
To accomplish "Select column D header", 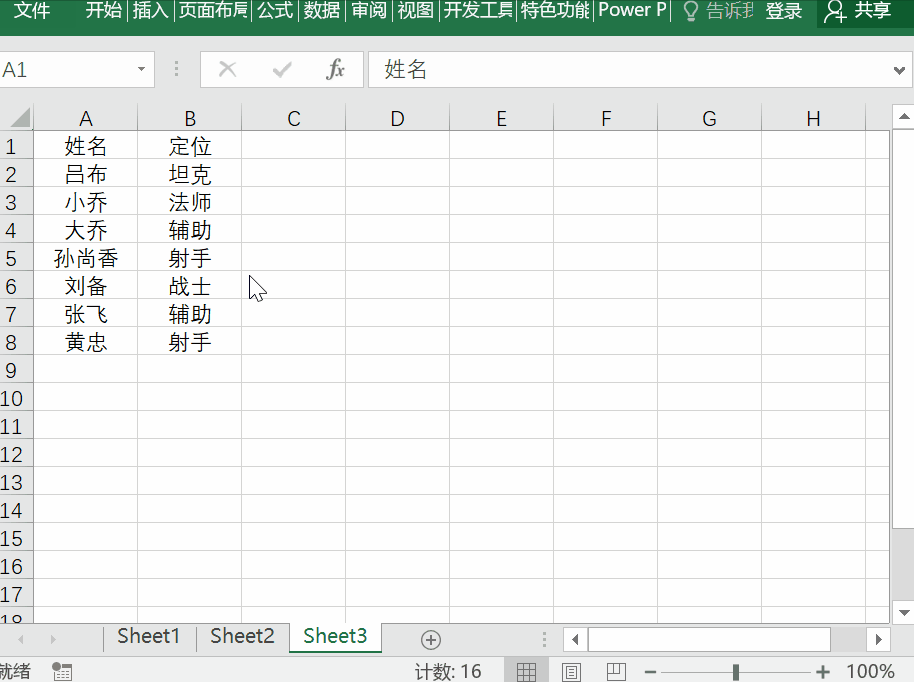I will 398,118.
